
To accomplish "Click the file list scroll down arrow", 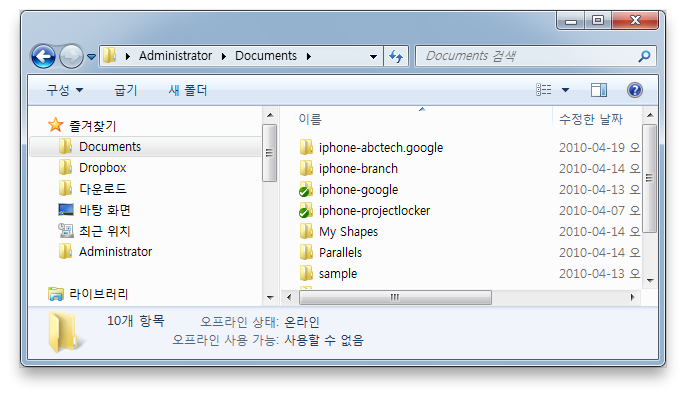I will pyautogui.click(x=650, y=281).
